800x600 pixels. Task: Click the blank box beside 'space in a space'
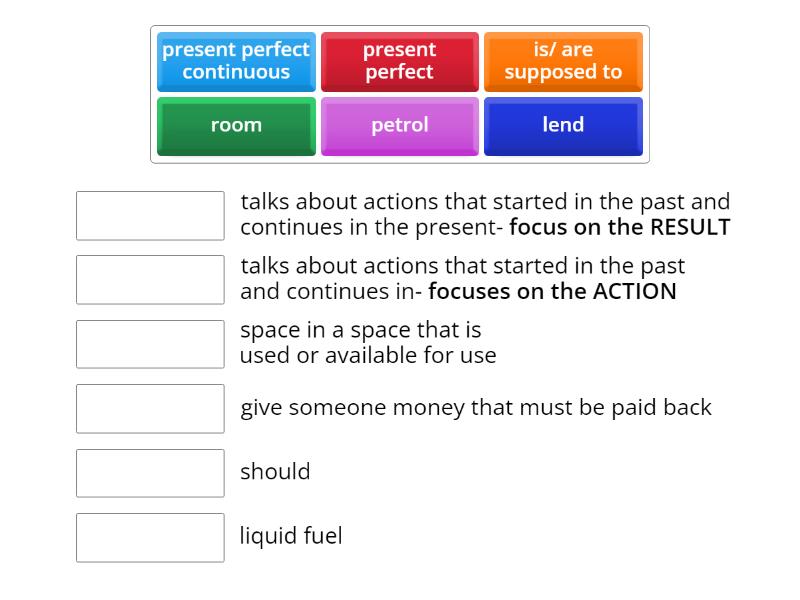coord(150,344)
